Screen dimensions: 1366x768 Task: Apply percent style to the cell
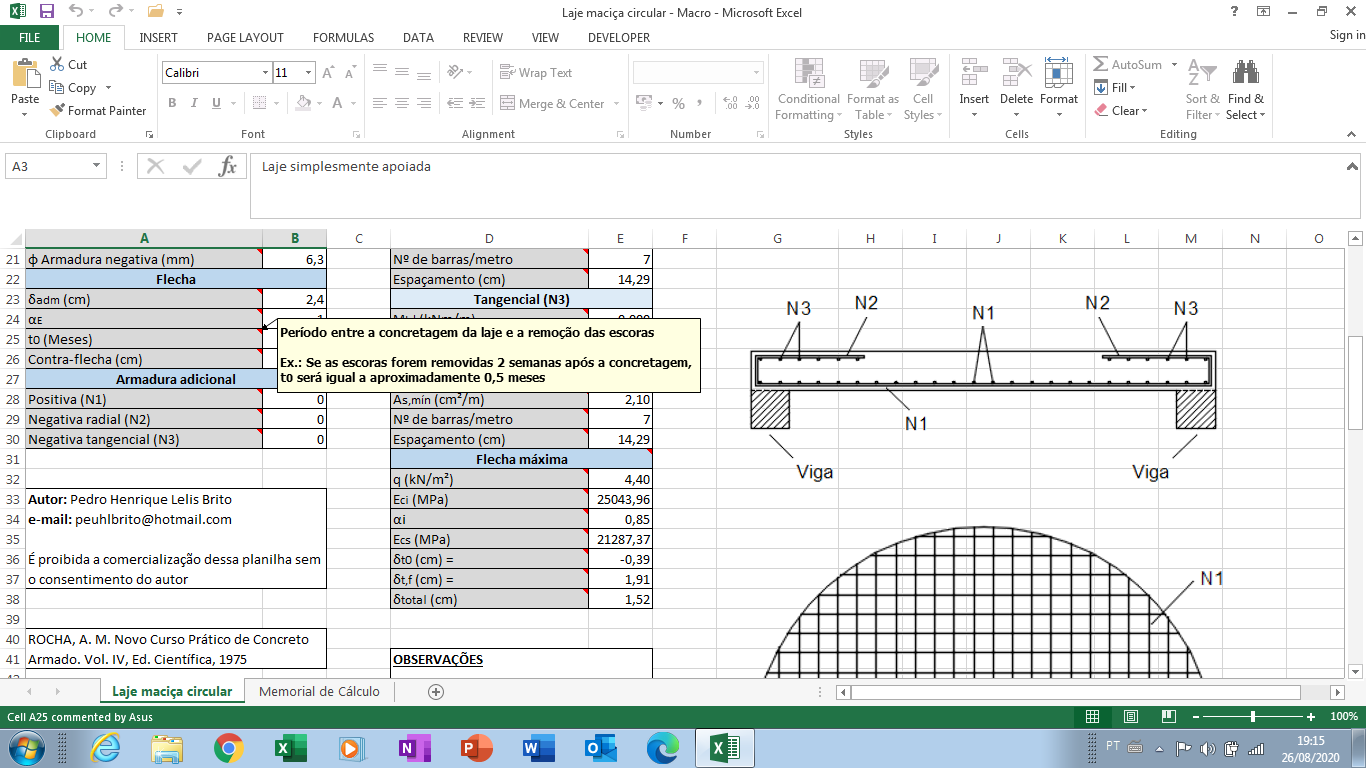tap(678, 103)
